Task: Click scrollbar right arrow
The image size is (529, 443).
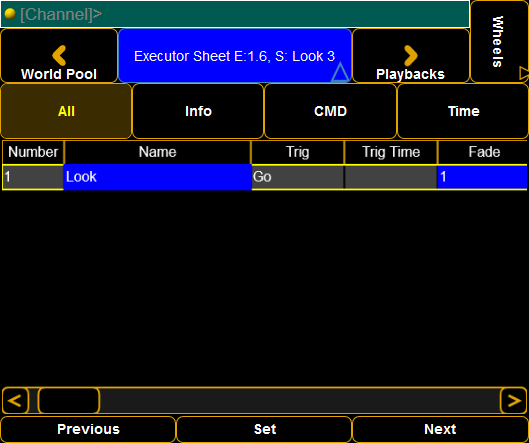Action: click(513, 400)
